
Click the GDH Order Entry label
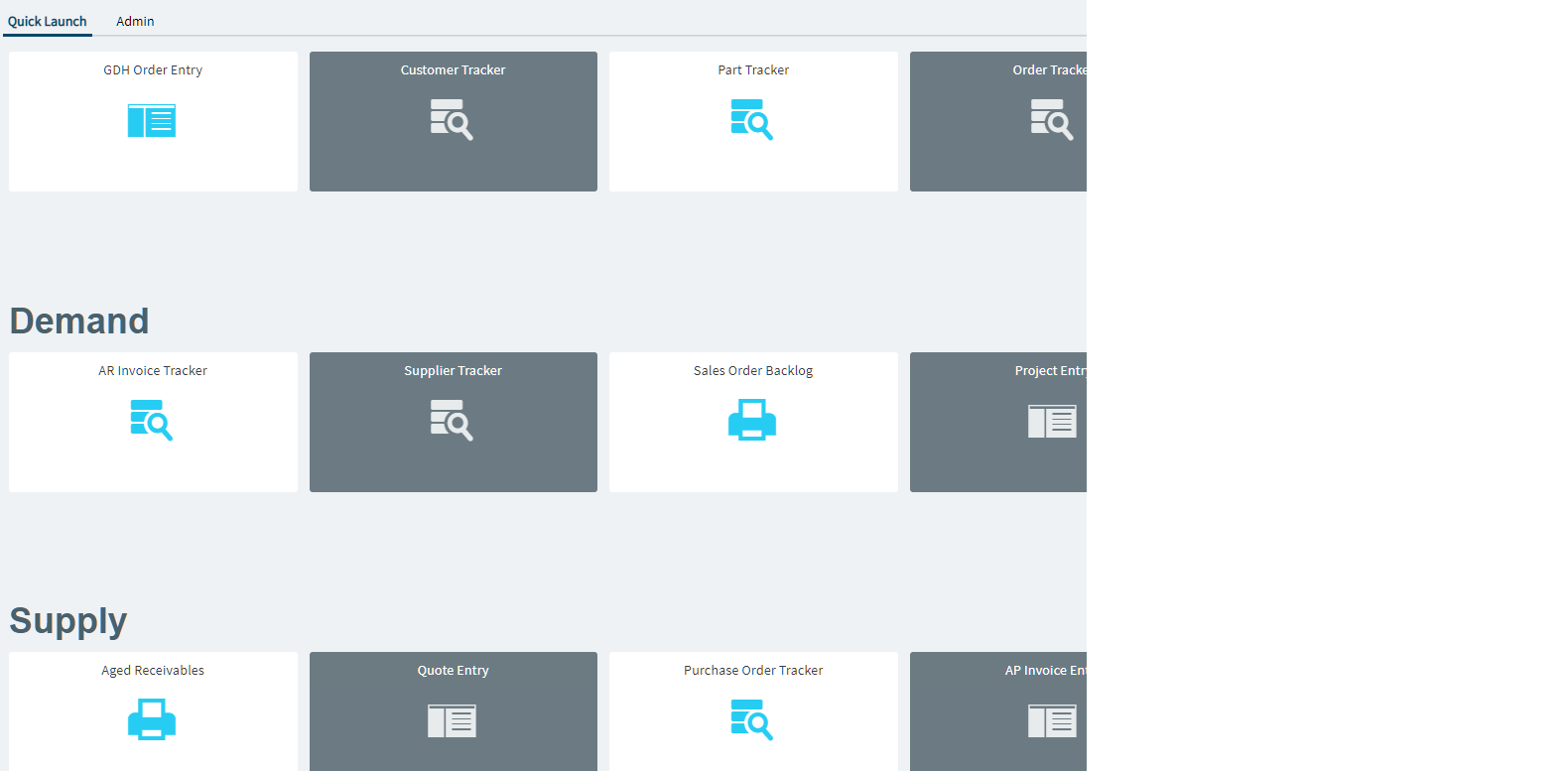tap(153, 70)
